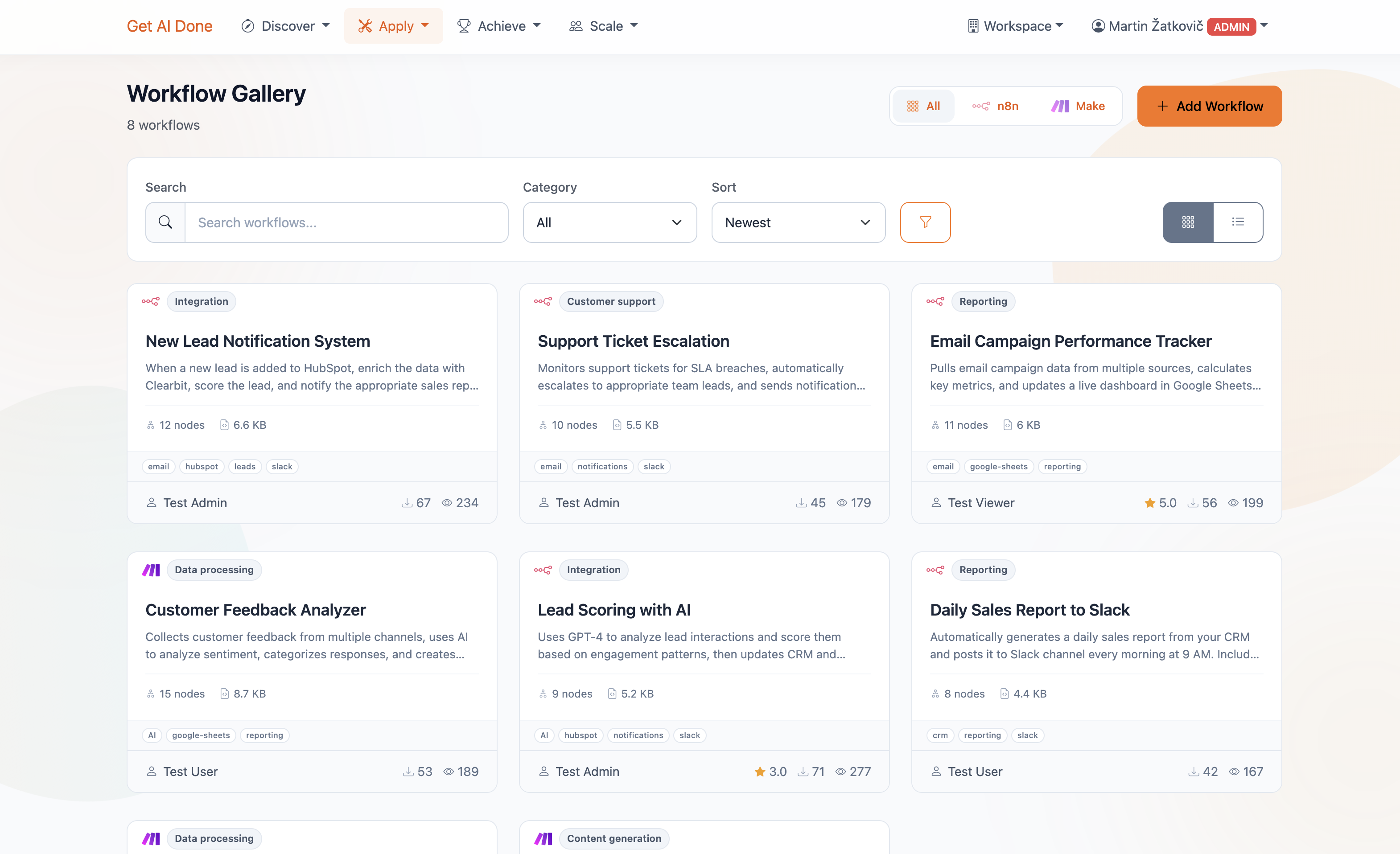This screenshot has width=1400, height=854.
Task: Open the filter funnel icon
Action: pos(925,222)
